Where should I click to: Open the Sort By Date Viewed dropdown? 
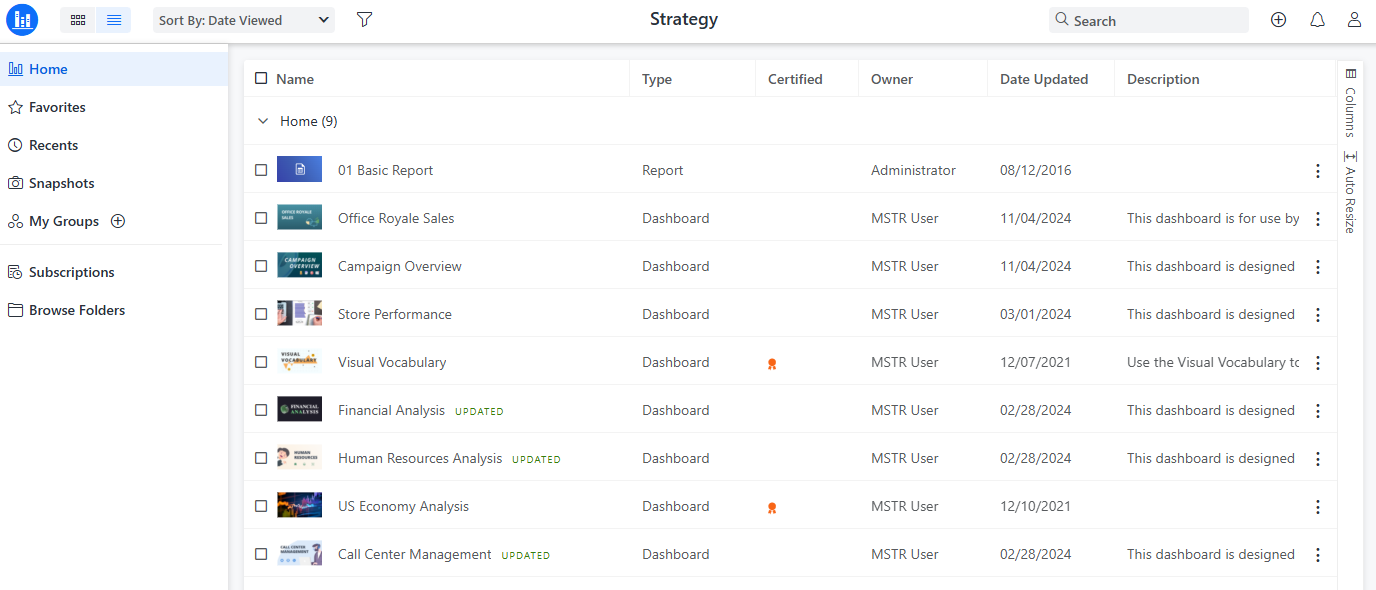coord(244,20)
